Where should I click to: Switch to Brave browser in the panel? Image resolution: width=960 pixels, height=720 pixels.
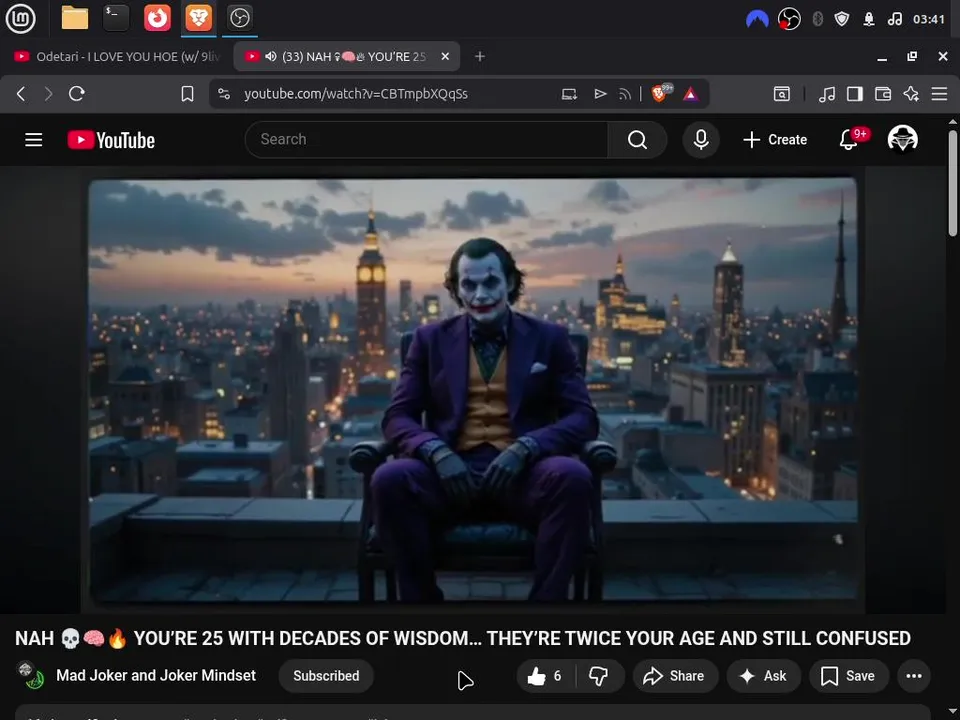[198, 18]
